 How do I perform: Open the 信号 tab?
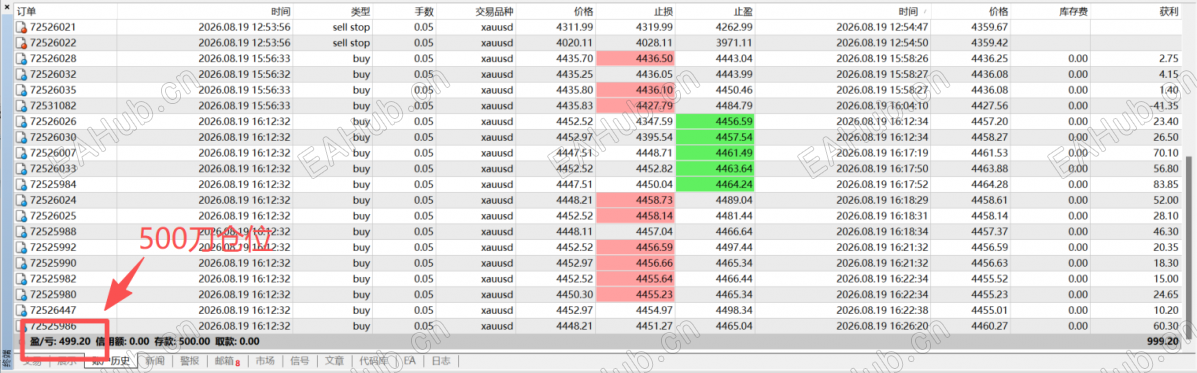coord(300,361)
